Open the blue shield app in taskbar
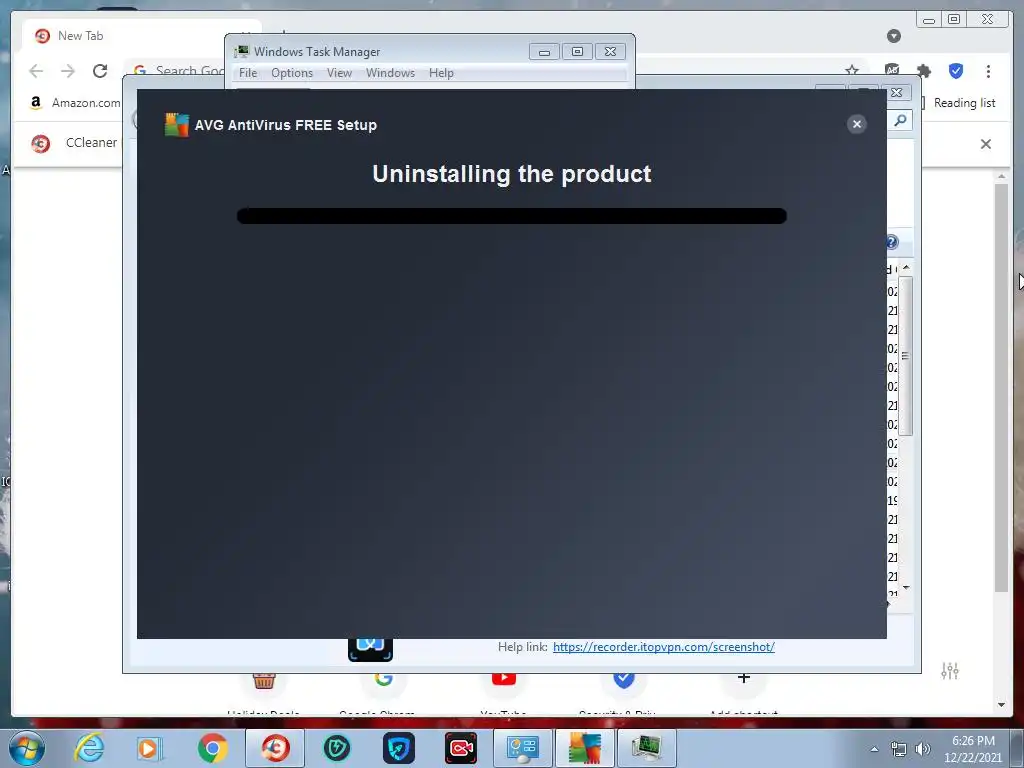Viewport: 1024px width, 768px height. tap(399, 748)
